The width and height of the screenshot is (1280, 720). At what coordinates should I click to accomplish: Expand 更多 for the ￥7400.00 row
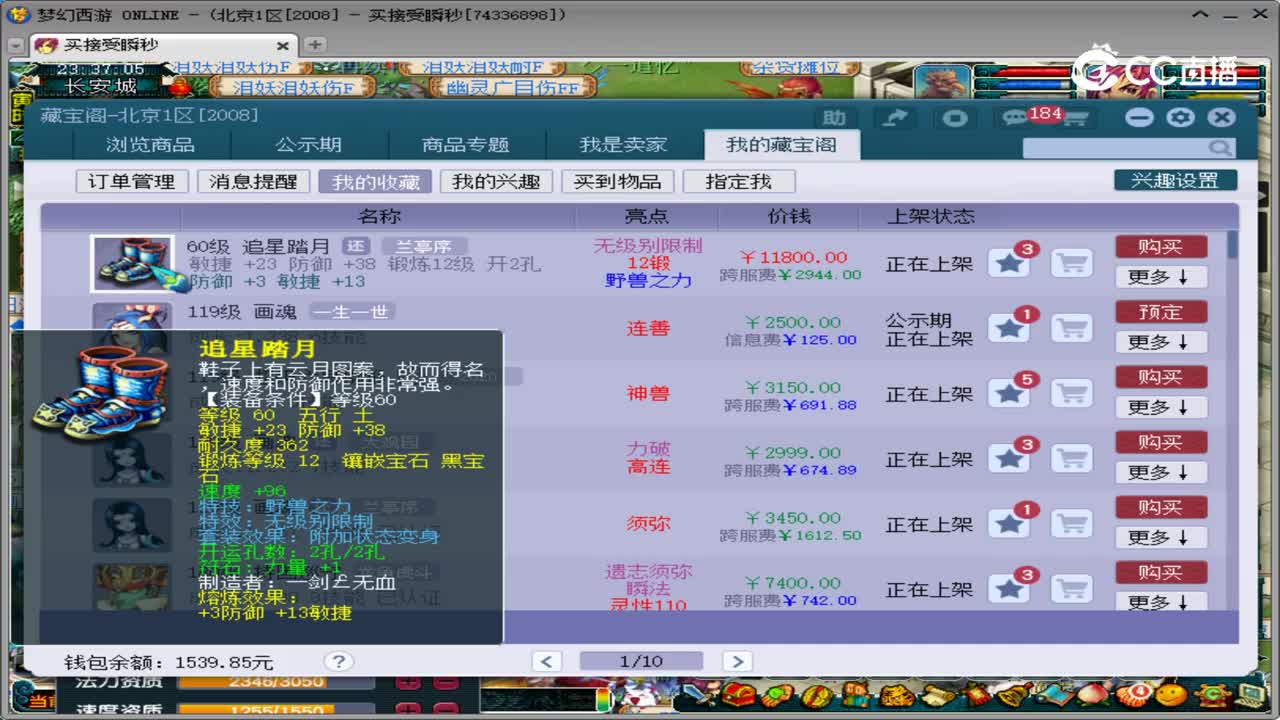click(1161, 601)
